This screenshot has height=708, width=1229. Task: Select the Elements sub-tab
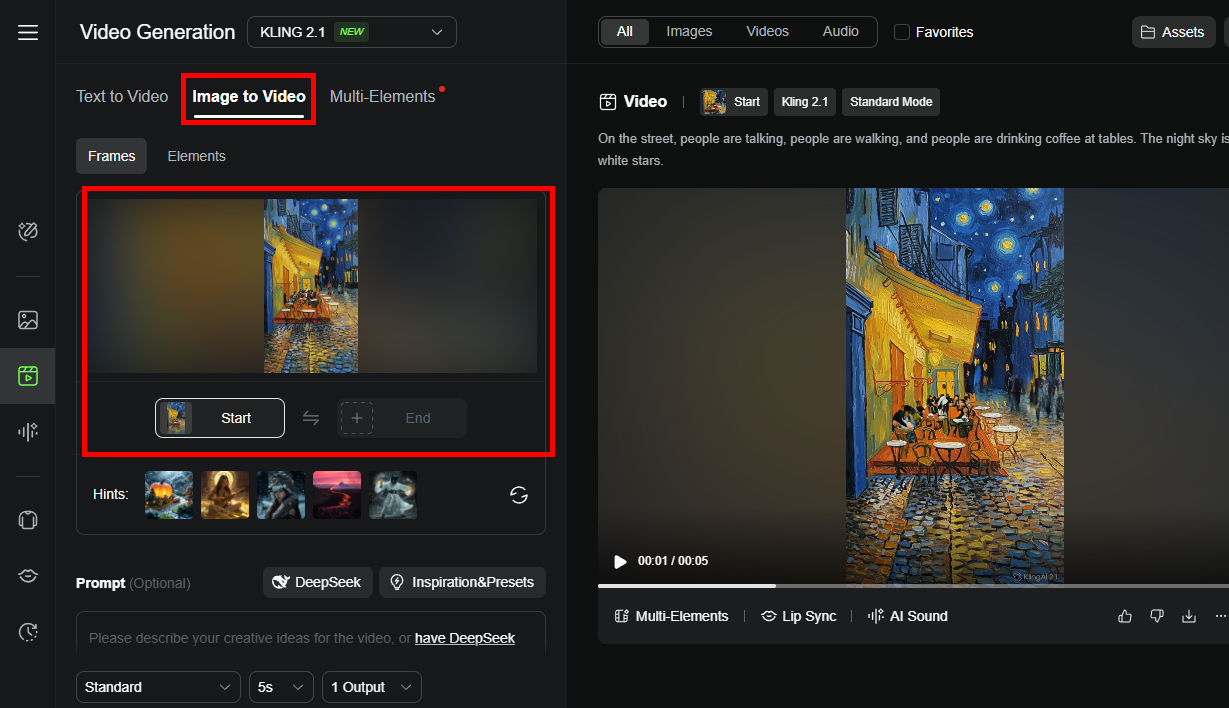(x=196, y=156)
